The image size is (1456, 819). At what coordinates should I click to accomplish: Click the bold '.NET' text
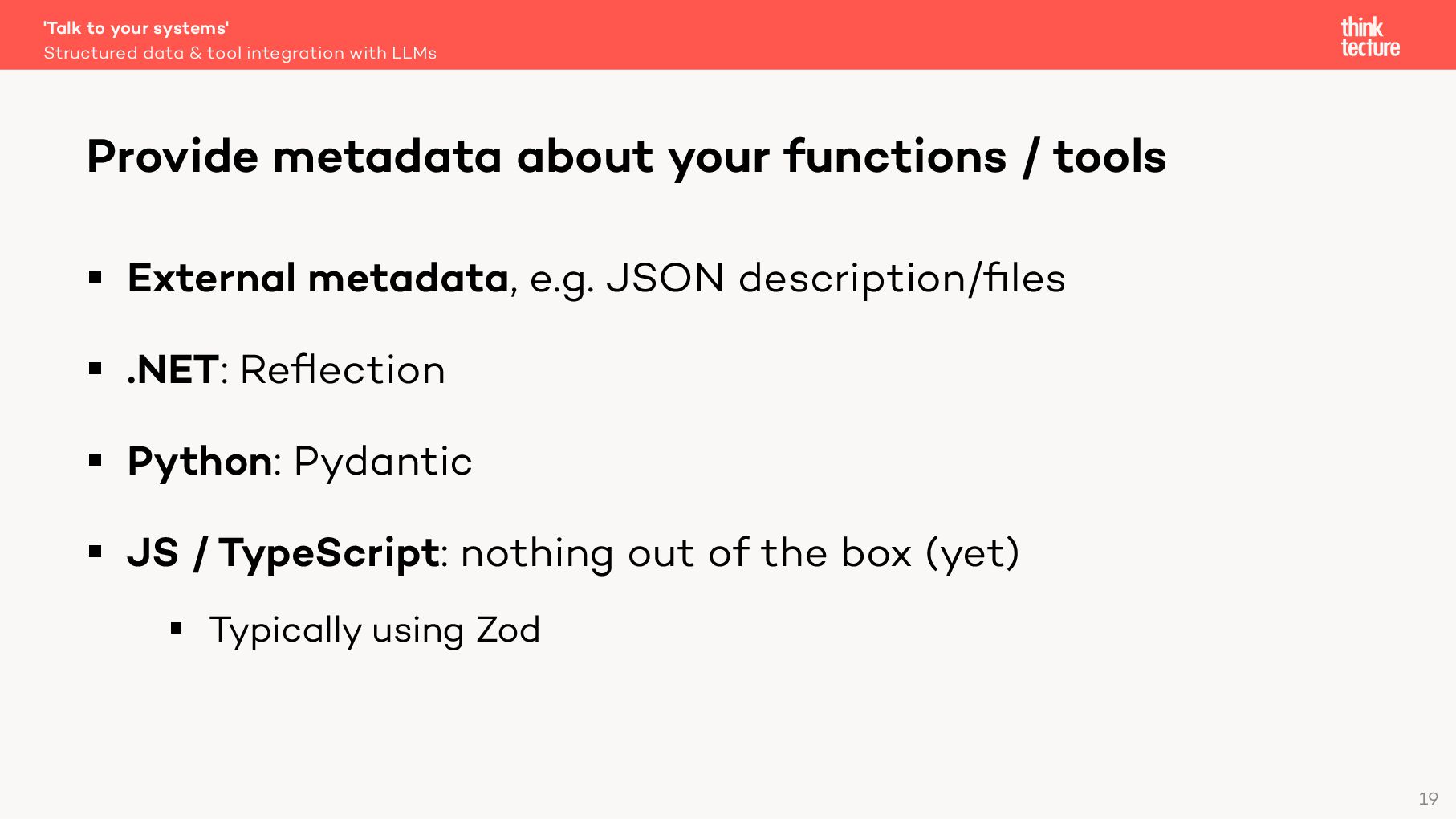[x=173, y=370]
